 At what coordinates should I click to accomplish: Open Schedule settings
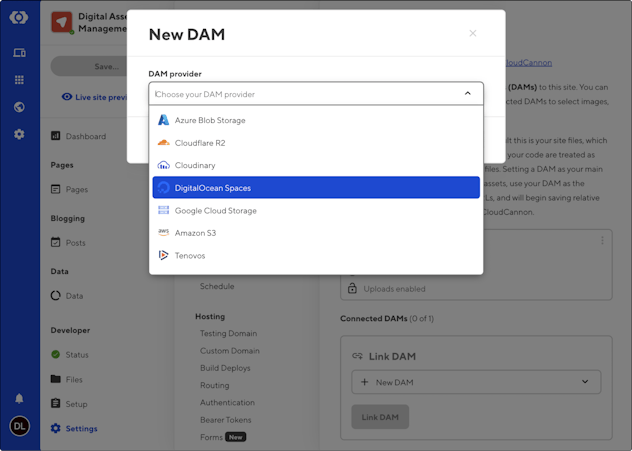pyautogui.click(x=217, y=286)
